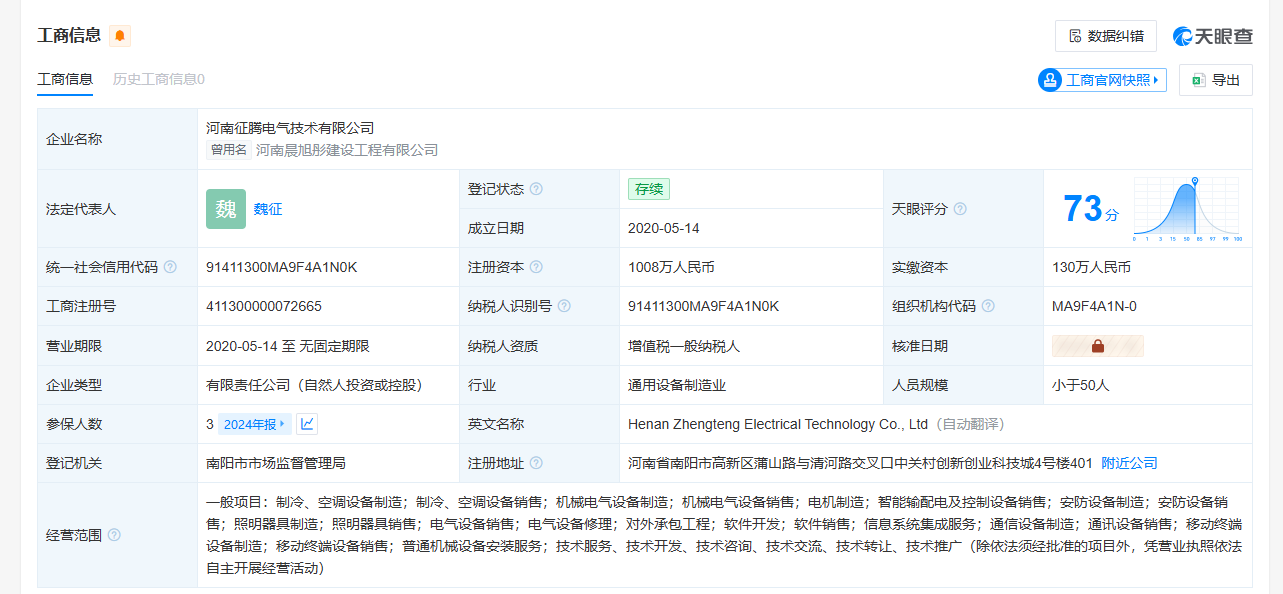Click the lock icon in 核准日期 cell
The image size is (1283, 594).
point(1098,346)
